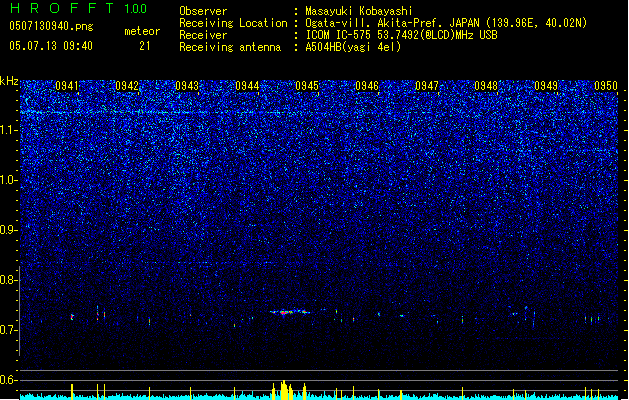Click the 0949 time marker

click(546, 86)
